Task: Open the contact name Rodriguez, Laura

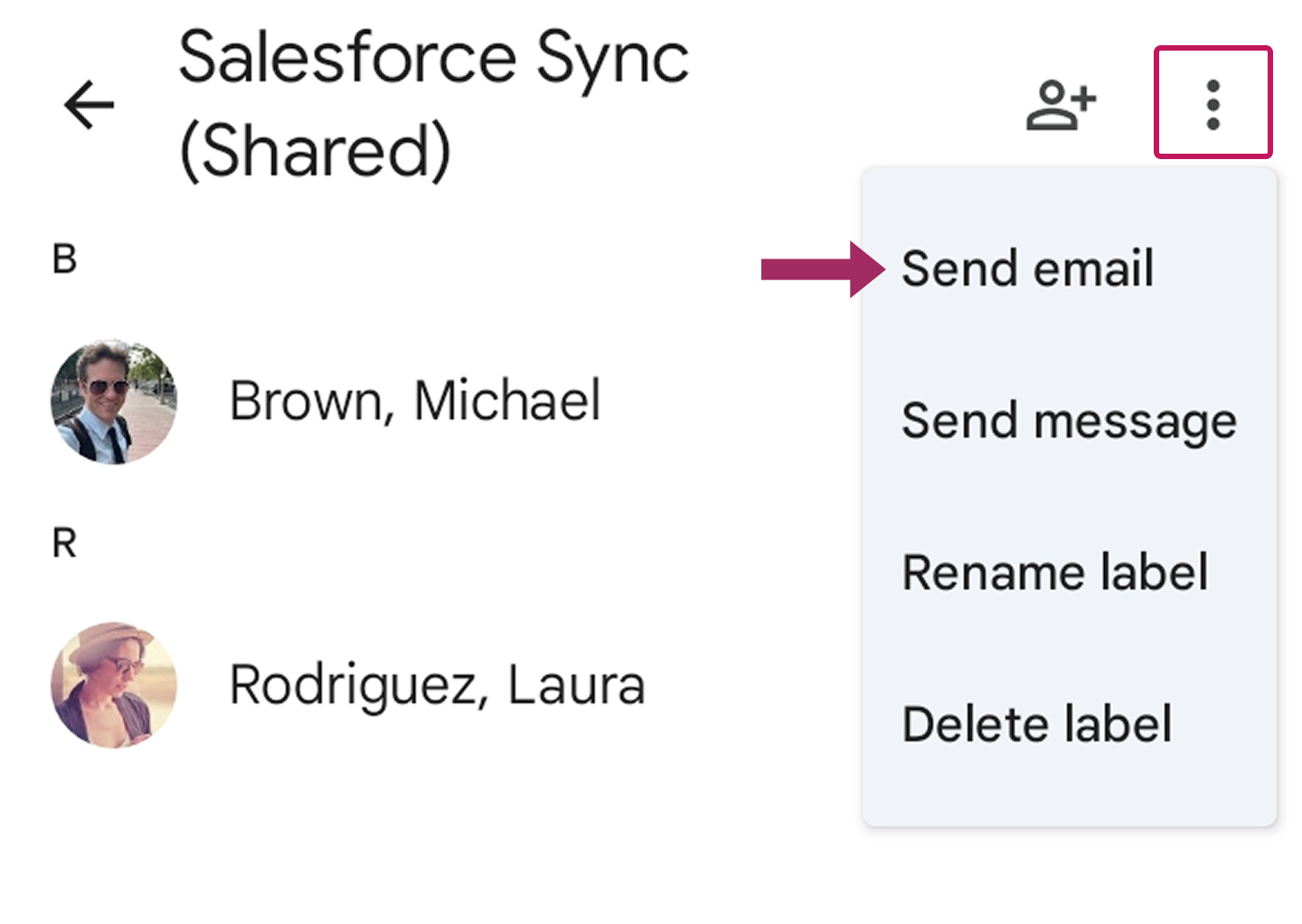Action: click(x=437, y=684)
